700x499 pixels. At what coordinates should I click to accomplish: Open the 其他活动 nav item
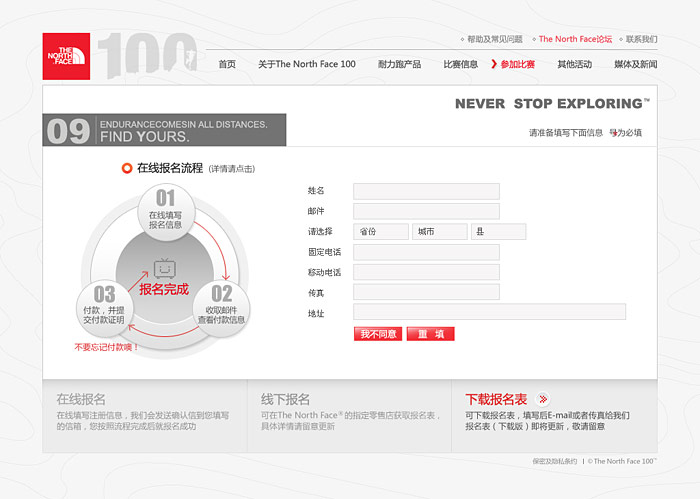[x=575, y=64]
